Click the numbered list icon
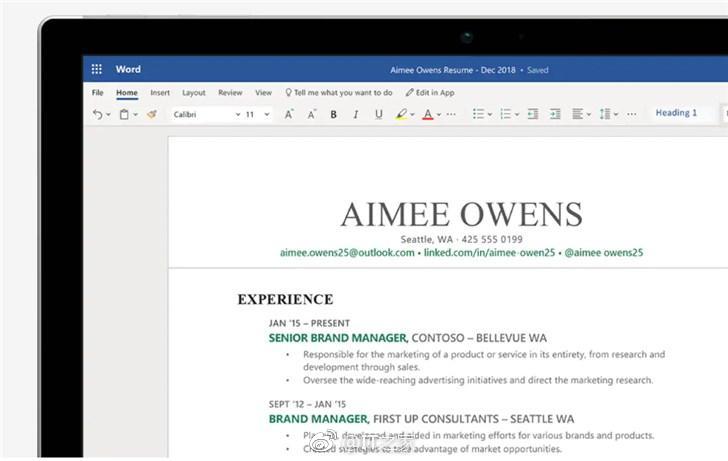 506,114
